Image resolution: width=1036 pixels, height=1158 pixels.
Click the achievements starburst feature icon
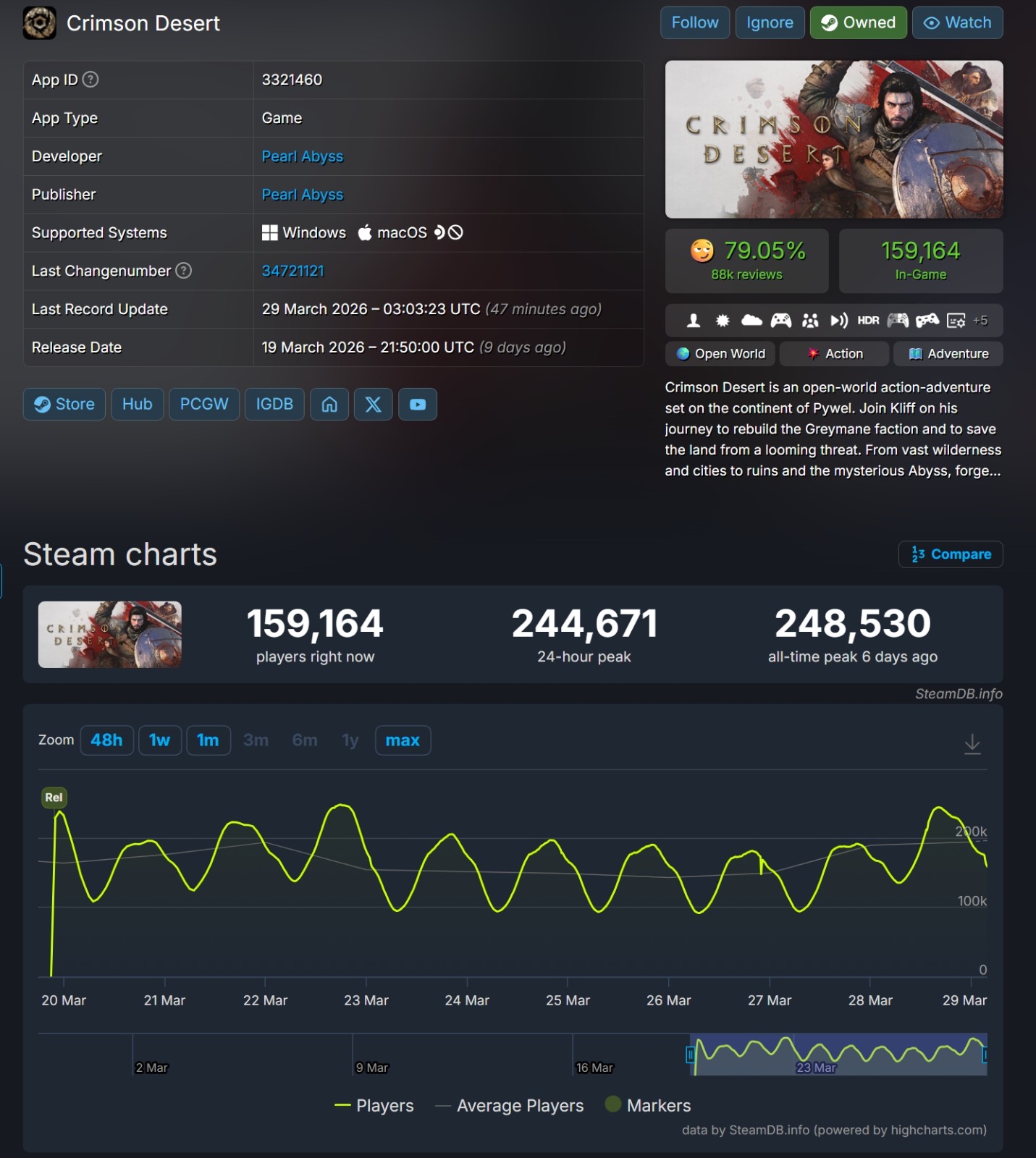tap(723, 321)
